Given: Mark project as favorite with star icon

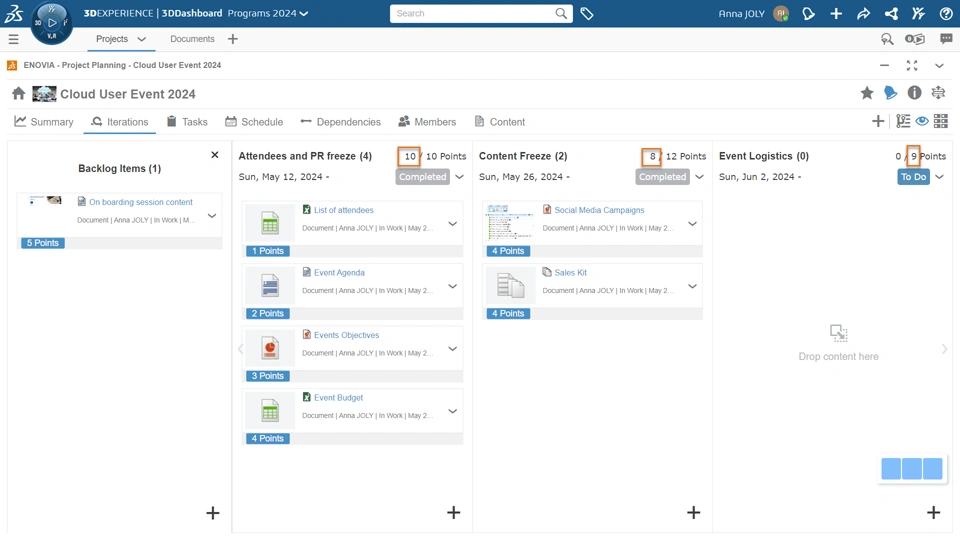Looking at the screenshot, I should (x=866, y=93).
